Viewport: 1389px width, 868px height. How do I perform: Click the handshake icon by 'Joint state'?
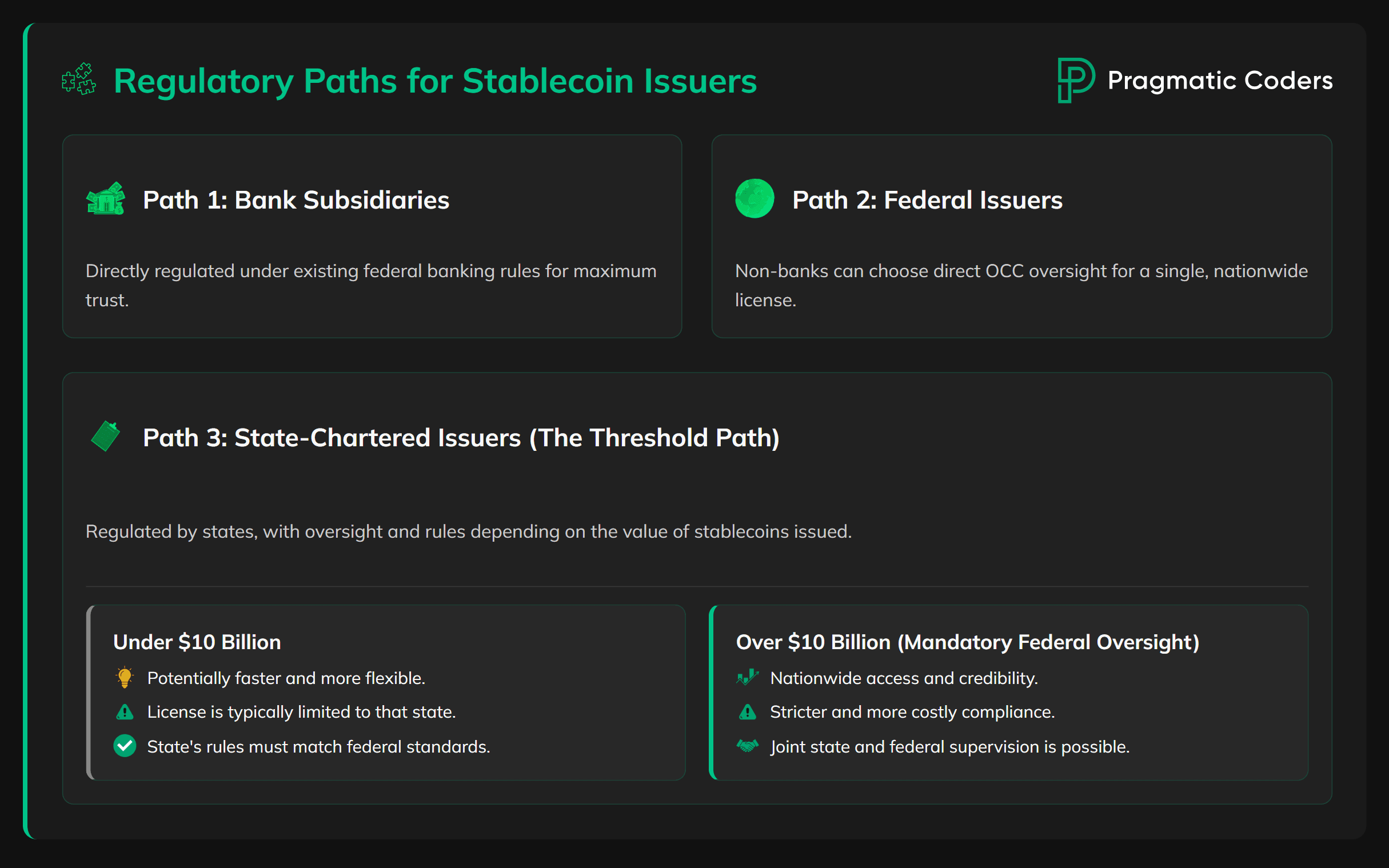pos(747,746)
